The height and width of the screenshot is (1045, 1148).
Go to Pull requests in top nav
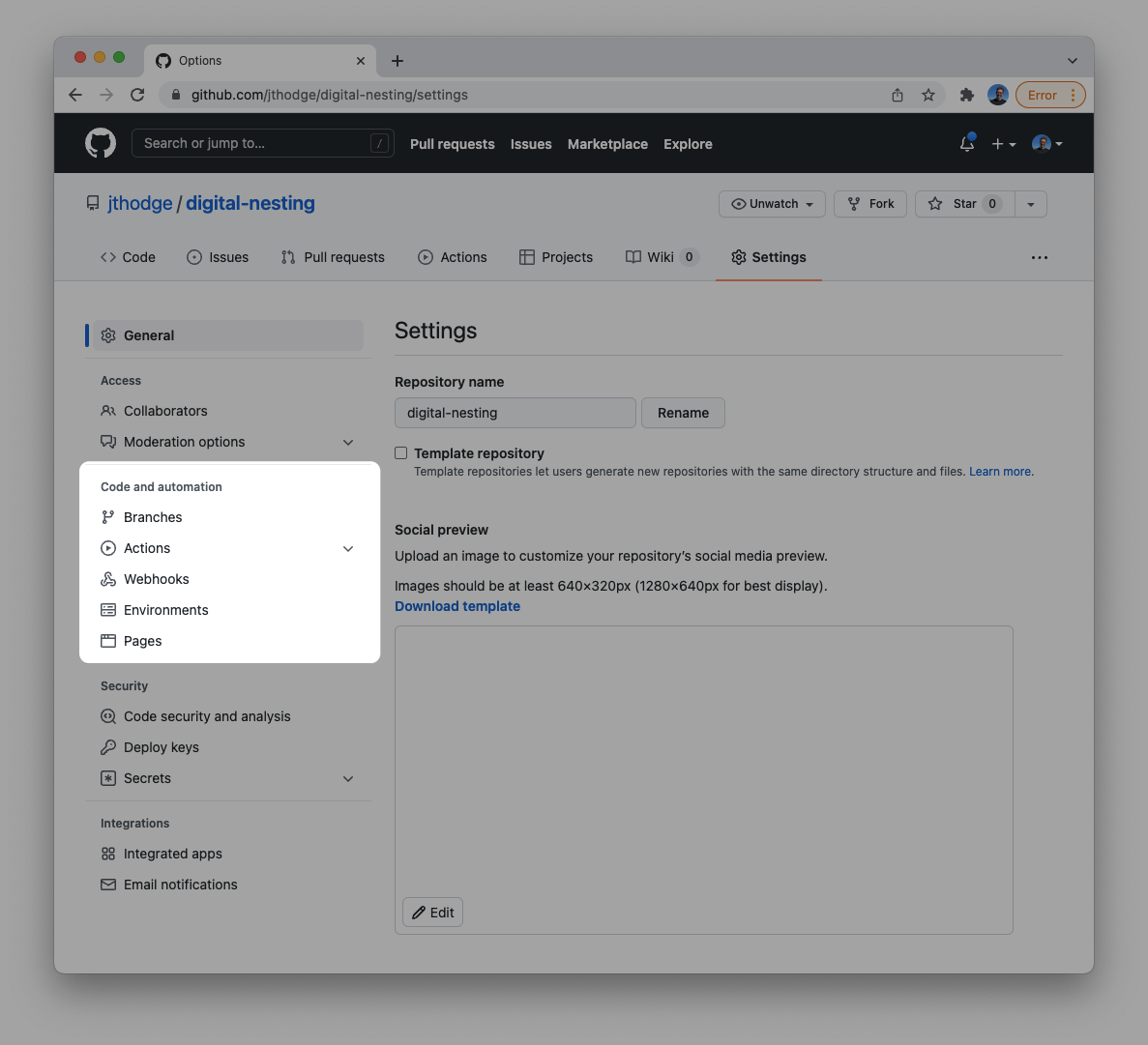point(453,144)
